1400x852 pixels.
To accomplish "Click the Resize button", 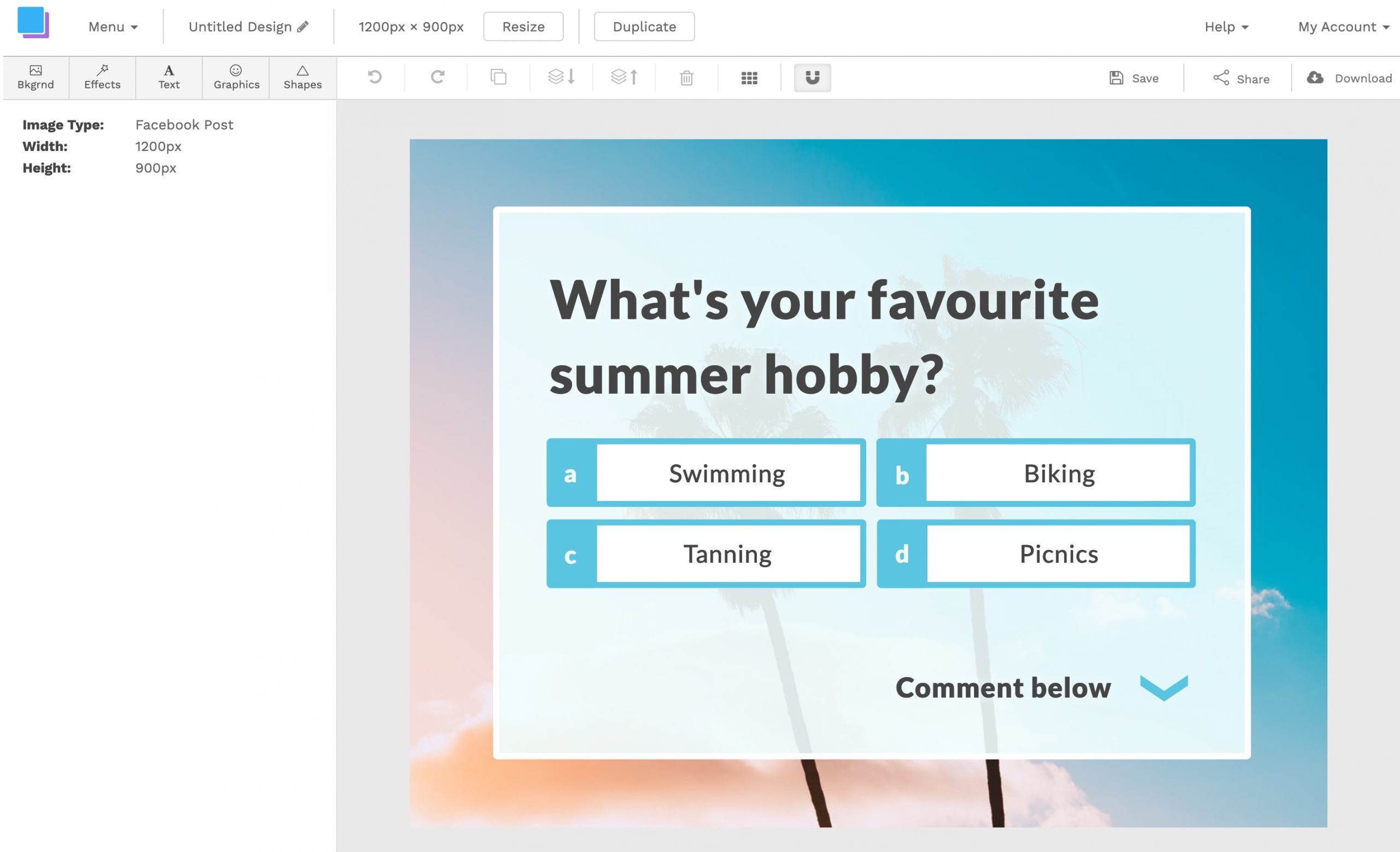I will tap(523, 27).
